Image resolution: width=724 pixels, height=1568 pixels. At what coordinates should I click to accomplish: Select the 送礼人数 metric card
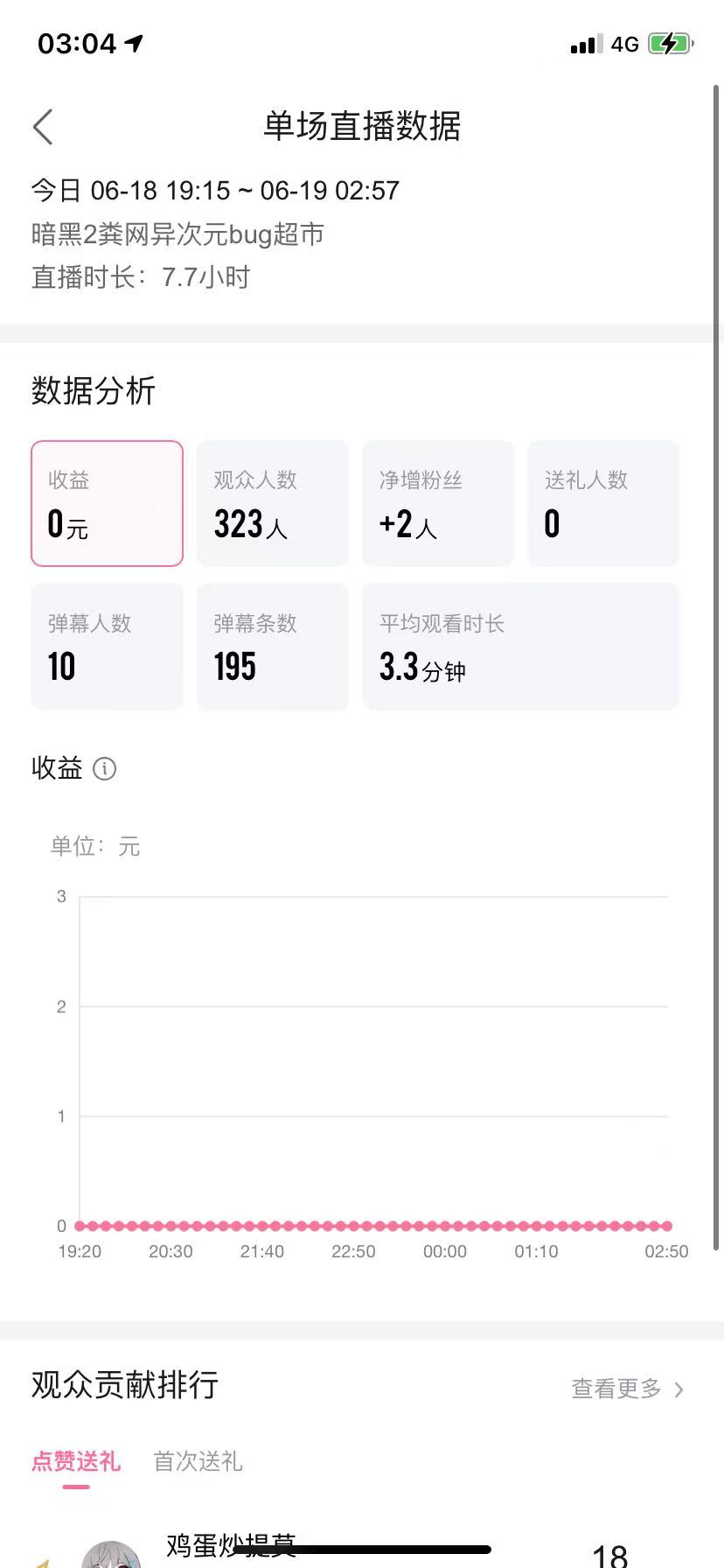pyautogui.click(x=603, y=503)
